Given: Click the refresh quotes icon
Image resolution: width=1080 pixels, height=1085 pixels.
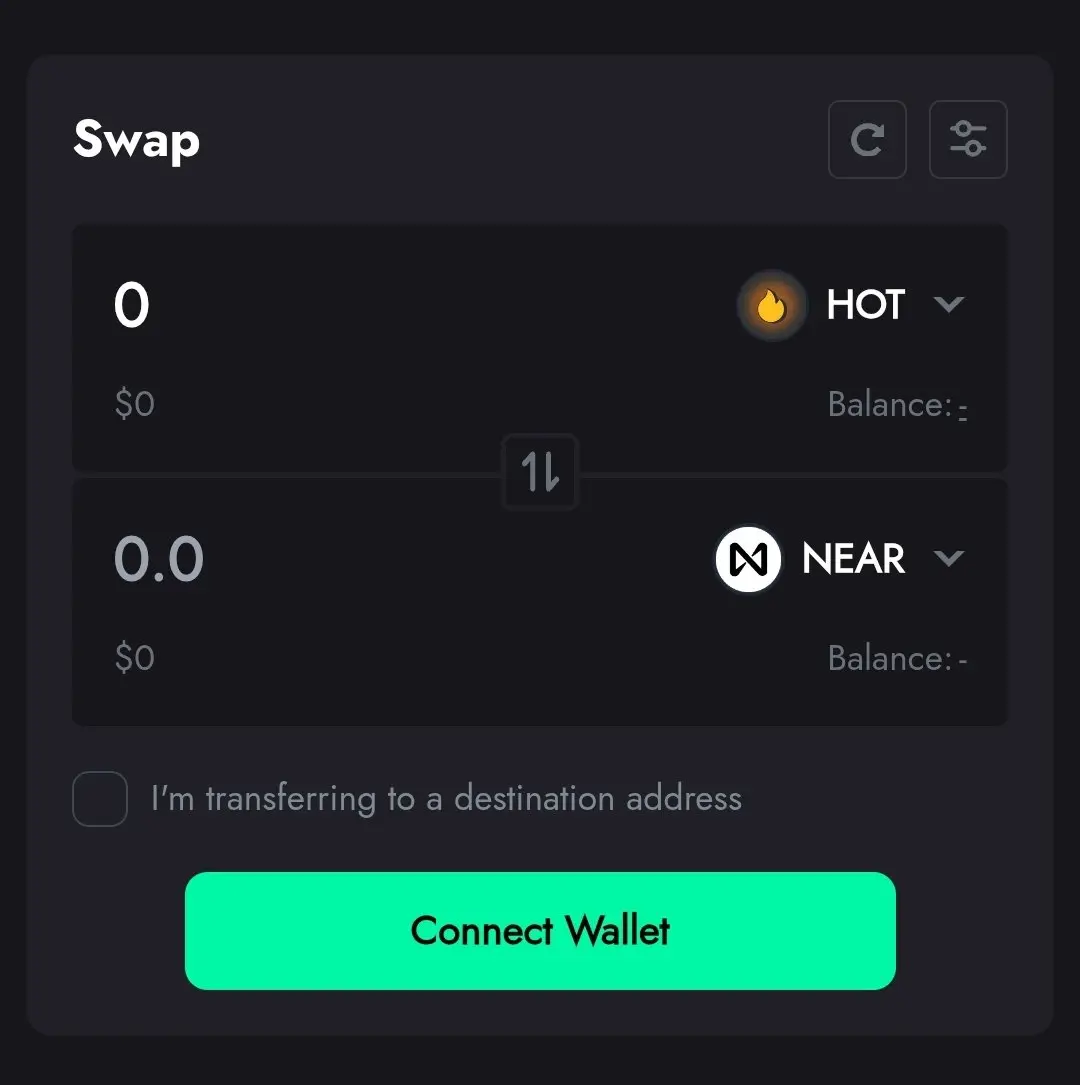Looking at the screenshot, I should click(x=867, y=139).
